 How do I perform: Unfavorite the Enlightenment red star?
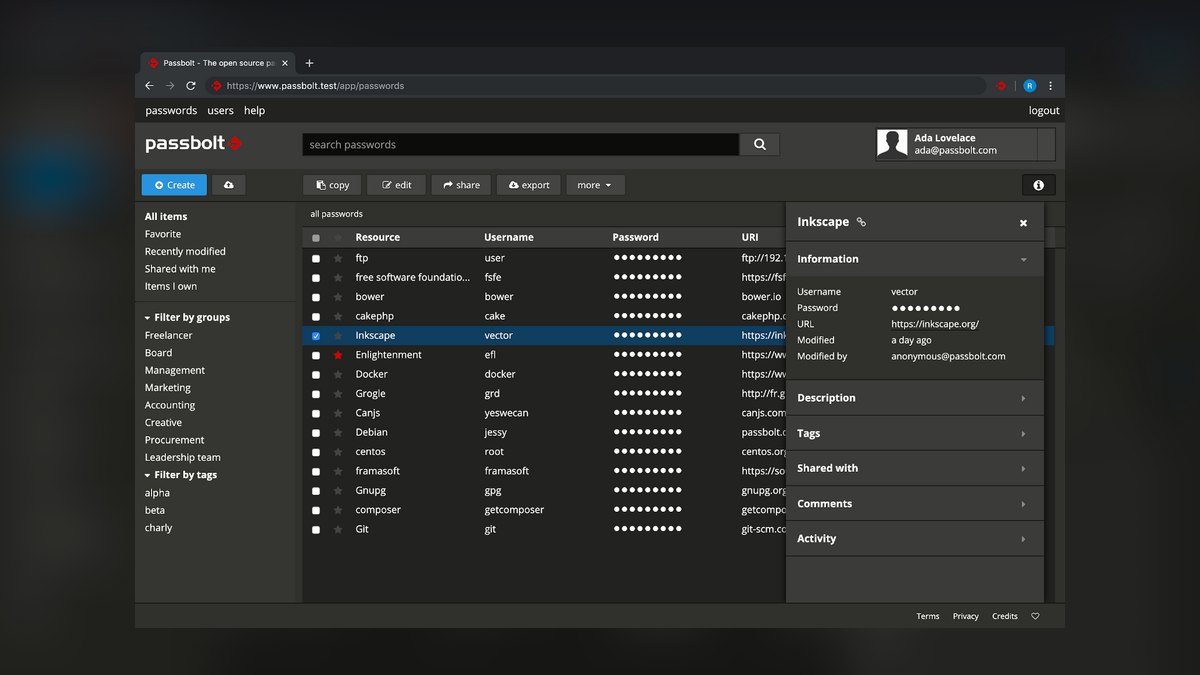click(x=338, y=355)
